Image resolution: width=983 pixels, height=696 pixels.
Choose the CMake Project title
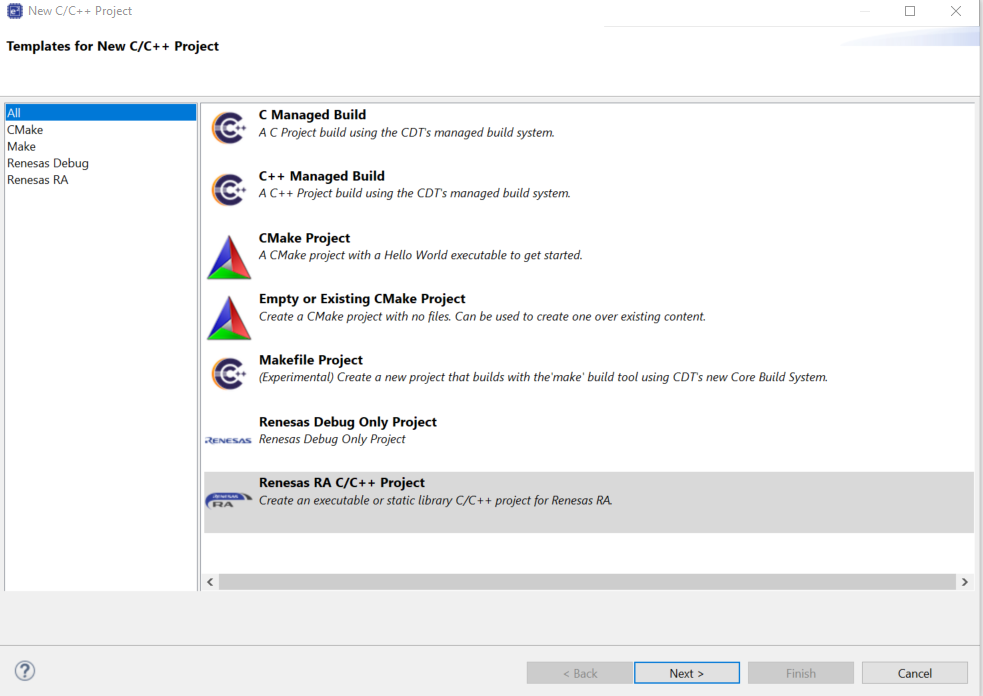click(x=304, y=238)
